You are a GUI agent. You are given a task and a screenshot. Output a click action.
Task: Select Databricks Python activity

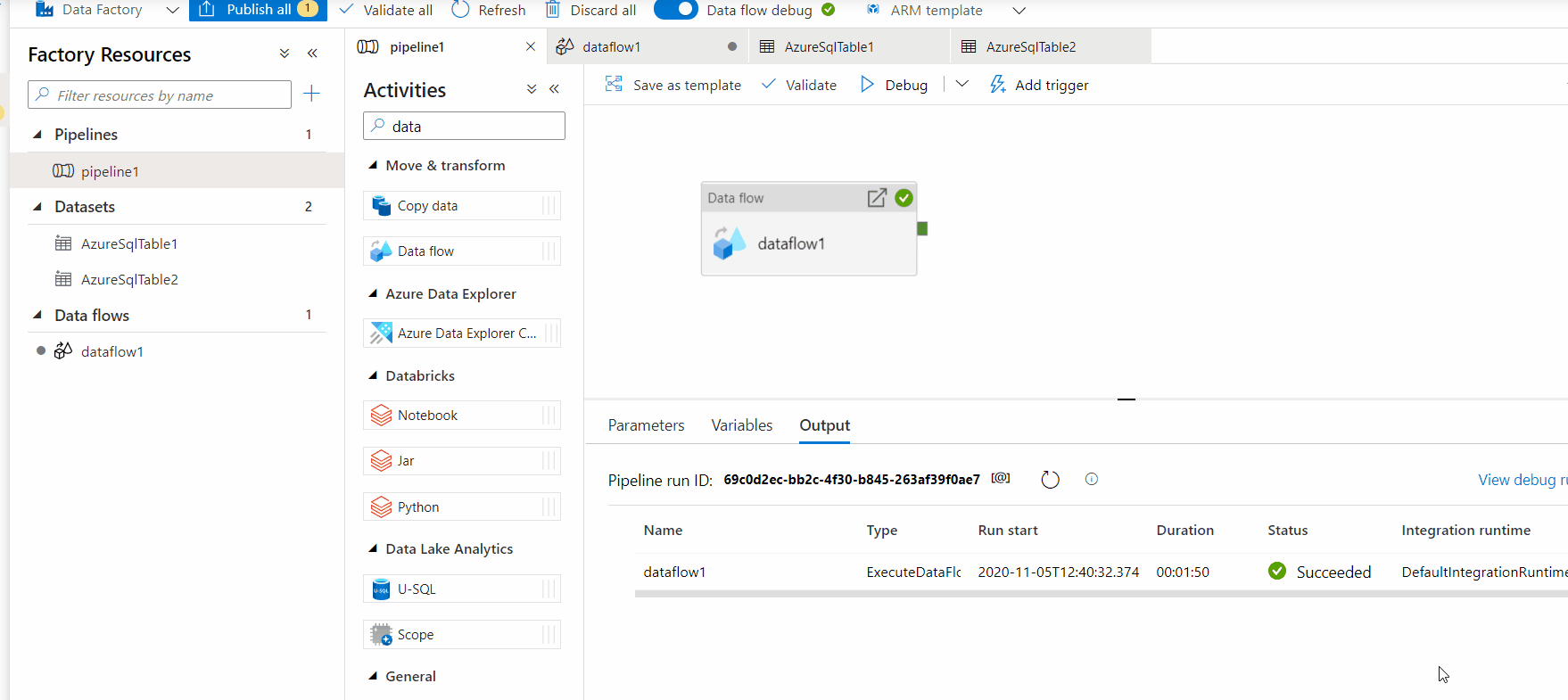pos(462,507)
